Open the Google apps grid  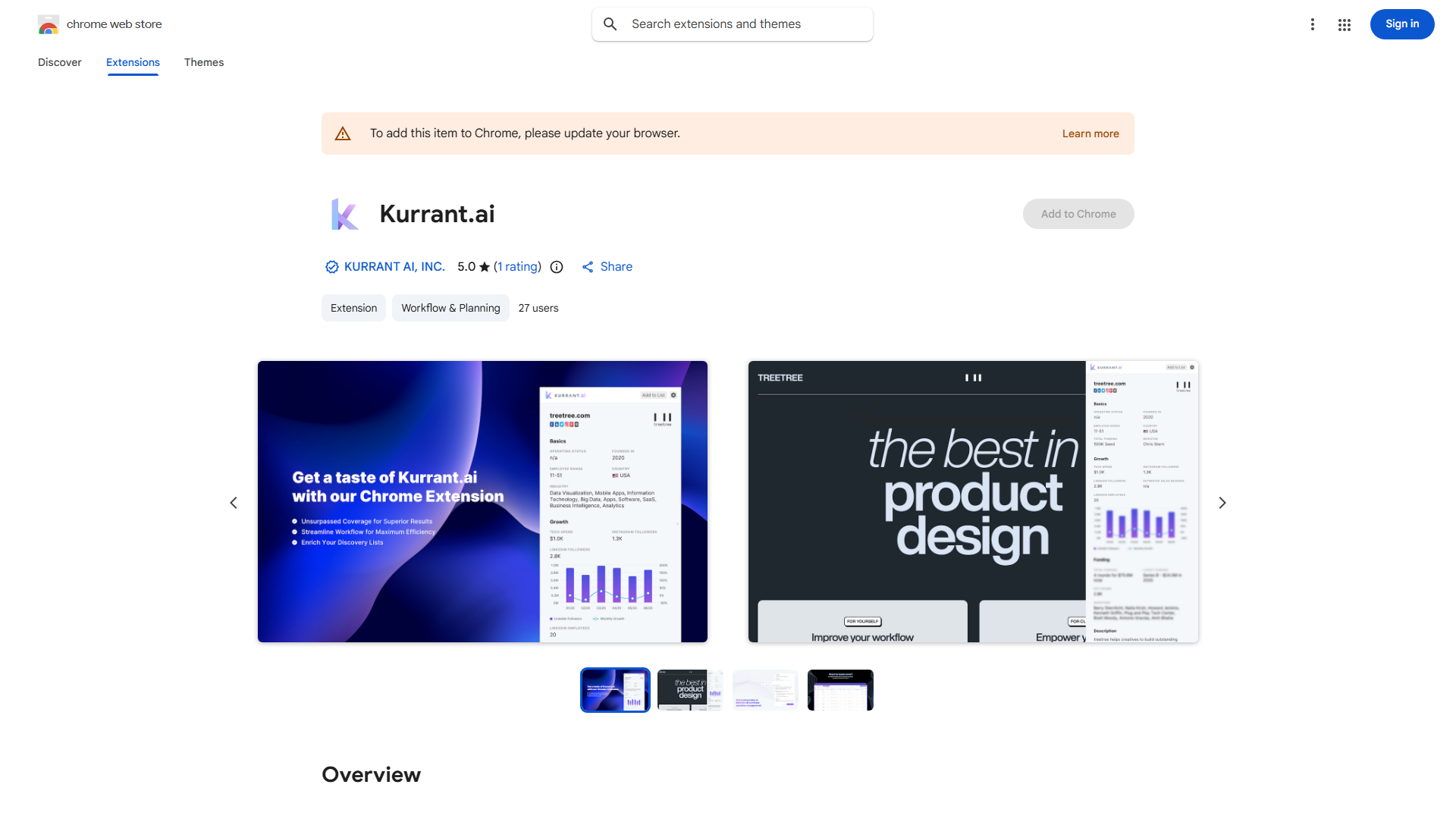1344,24
